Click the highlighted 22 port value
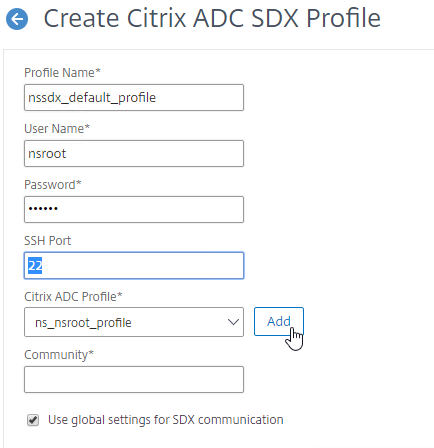 coord(35,266)
